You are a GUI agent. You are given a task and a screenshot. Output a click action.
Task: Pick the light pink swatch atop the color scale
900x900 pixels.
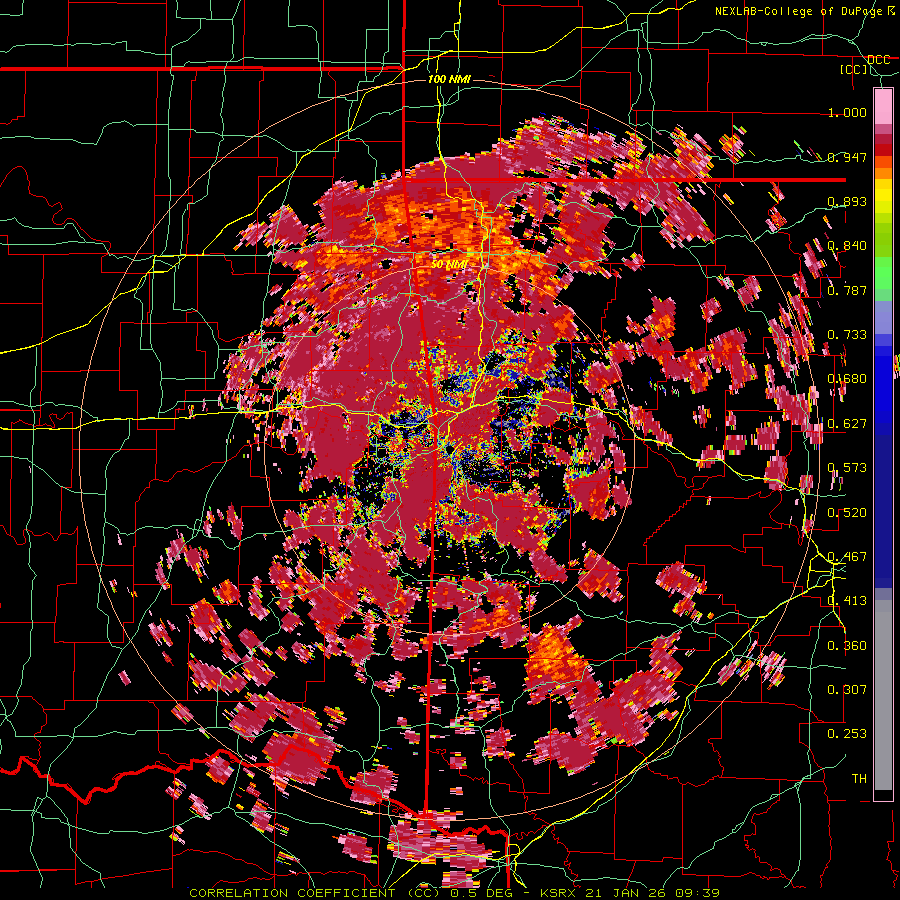click(x=883, y=107)
